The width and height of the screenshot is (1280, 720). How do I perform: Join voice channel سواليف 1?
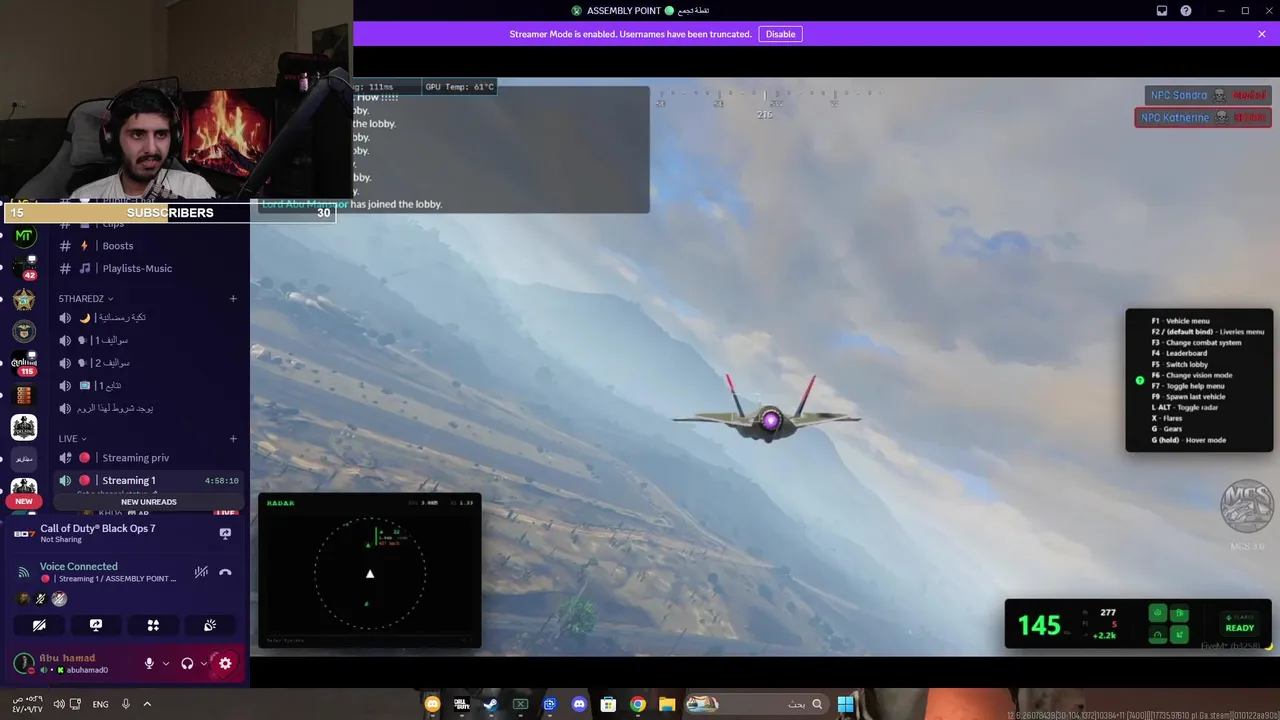coord(148,340)
